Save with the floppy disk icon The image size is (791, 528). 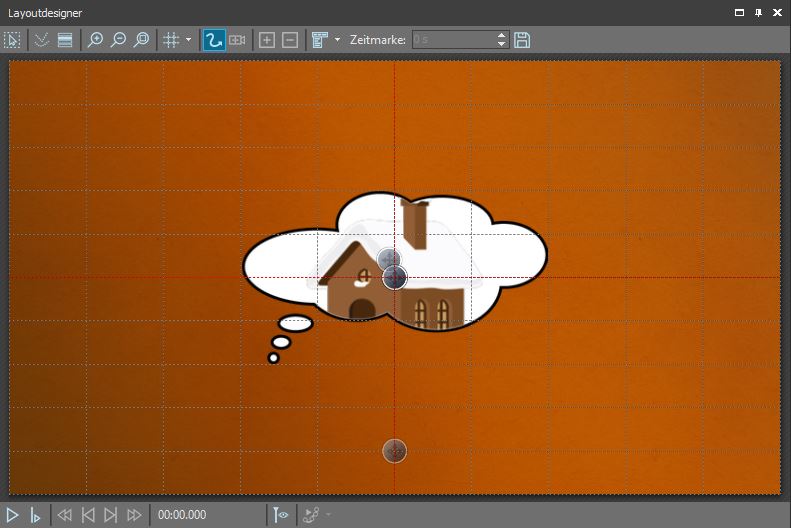click(x=522, y=40)
